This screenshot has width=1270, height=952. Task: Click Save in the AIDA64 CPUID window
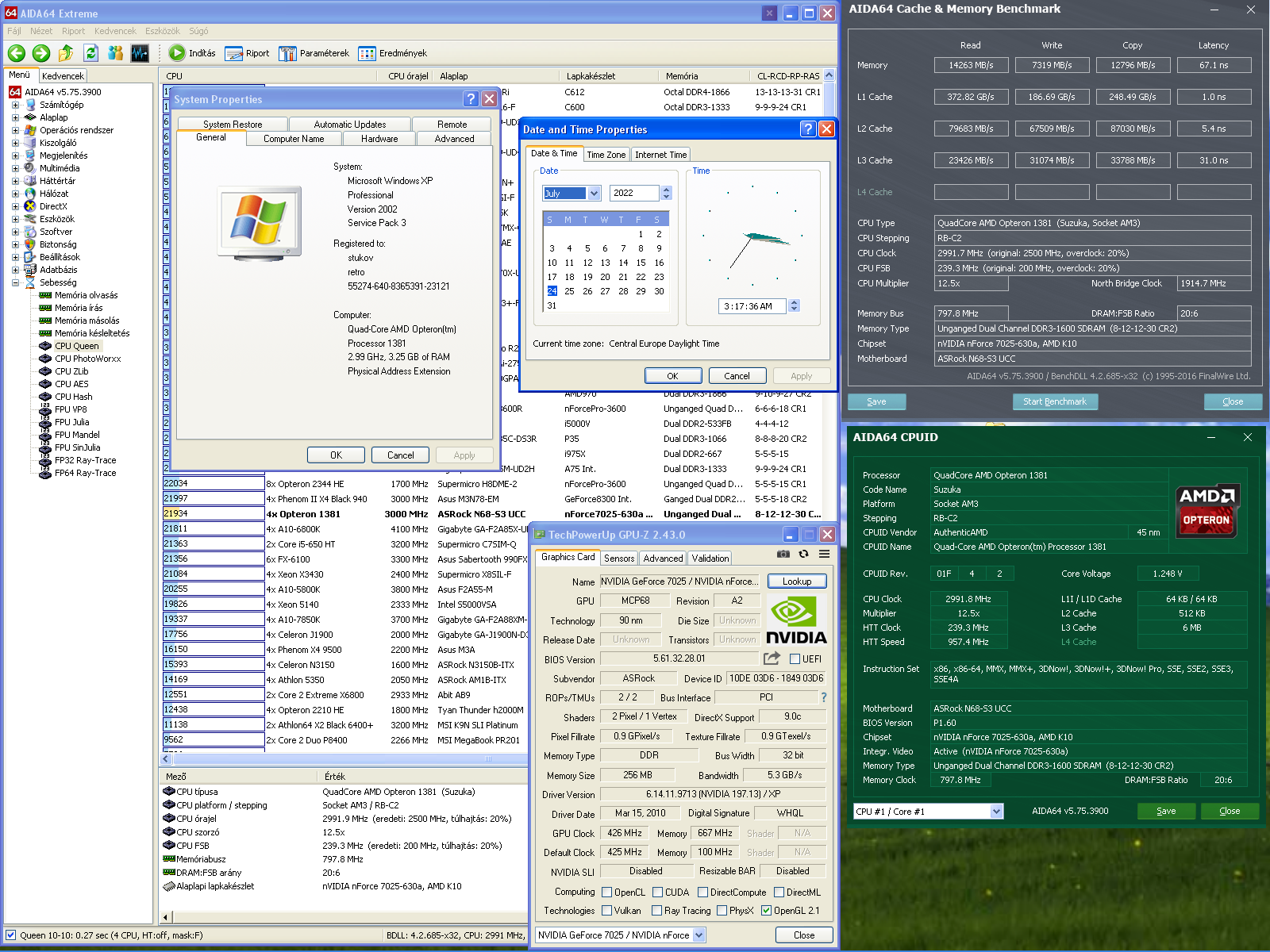click(x=1166, y=811)
